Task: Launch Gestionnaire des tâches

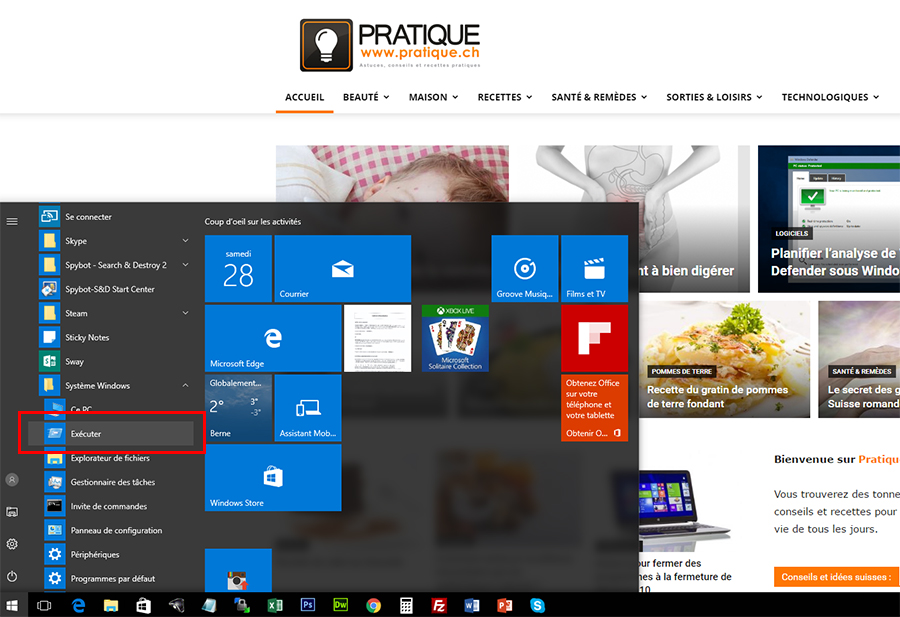Action: click(x=118, y=482)
